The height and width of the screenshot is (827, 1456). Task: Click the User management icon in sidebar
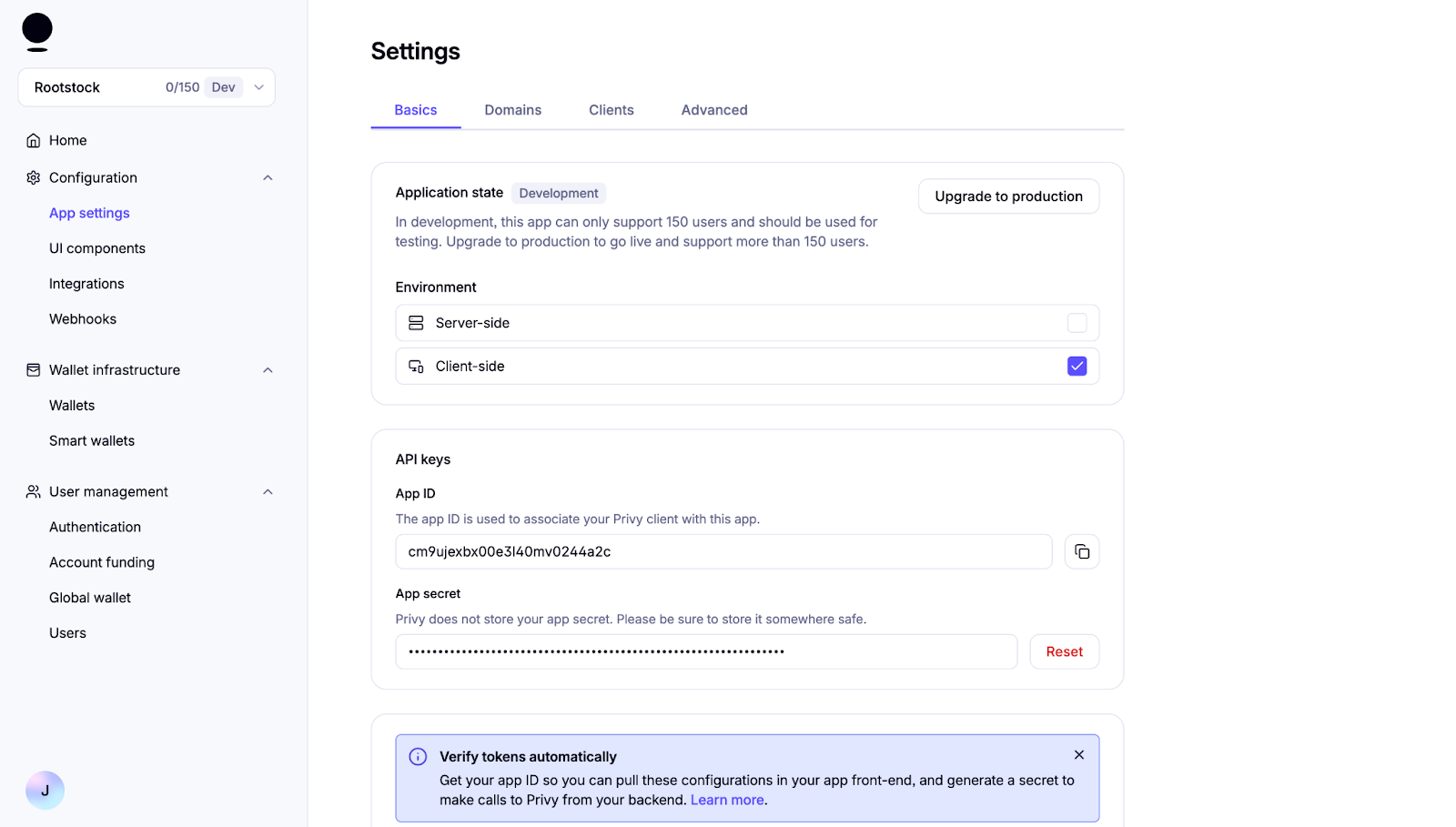click(33, 491)
